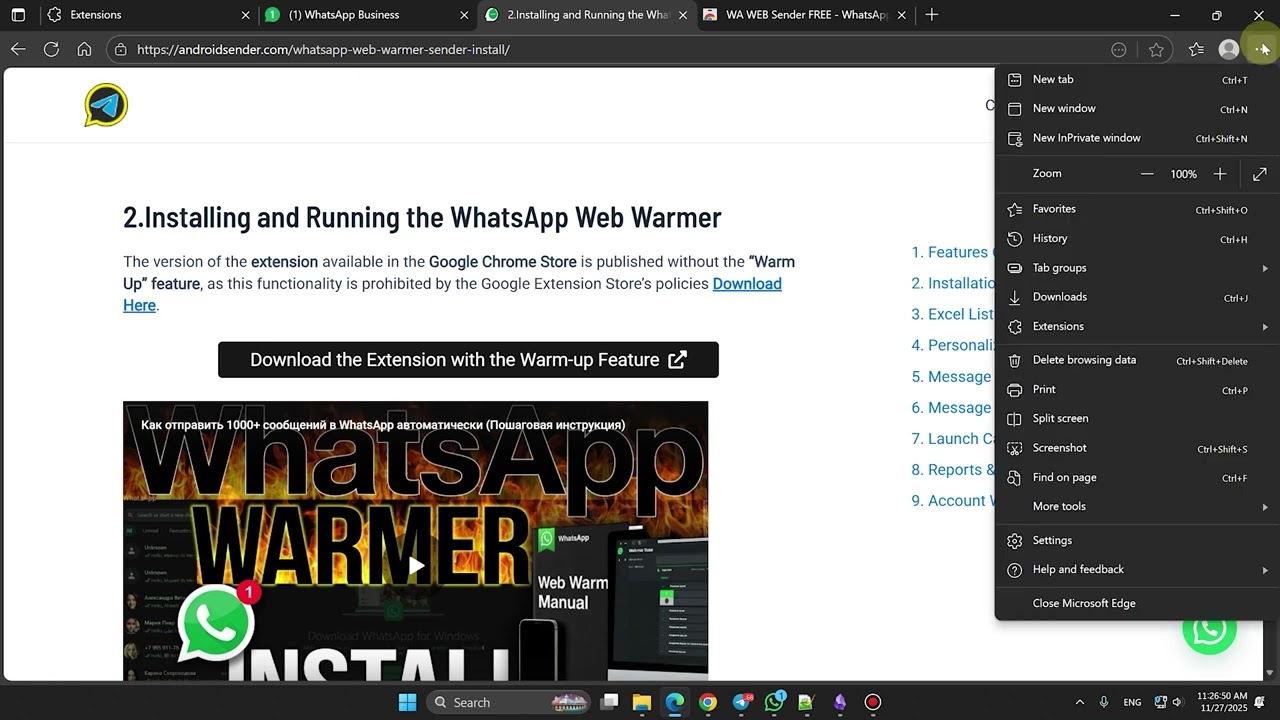The image size is (1280, 720).
Task: Take a Screenshot via the menu
Action: 1137,448
